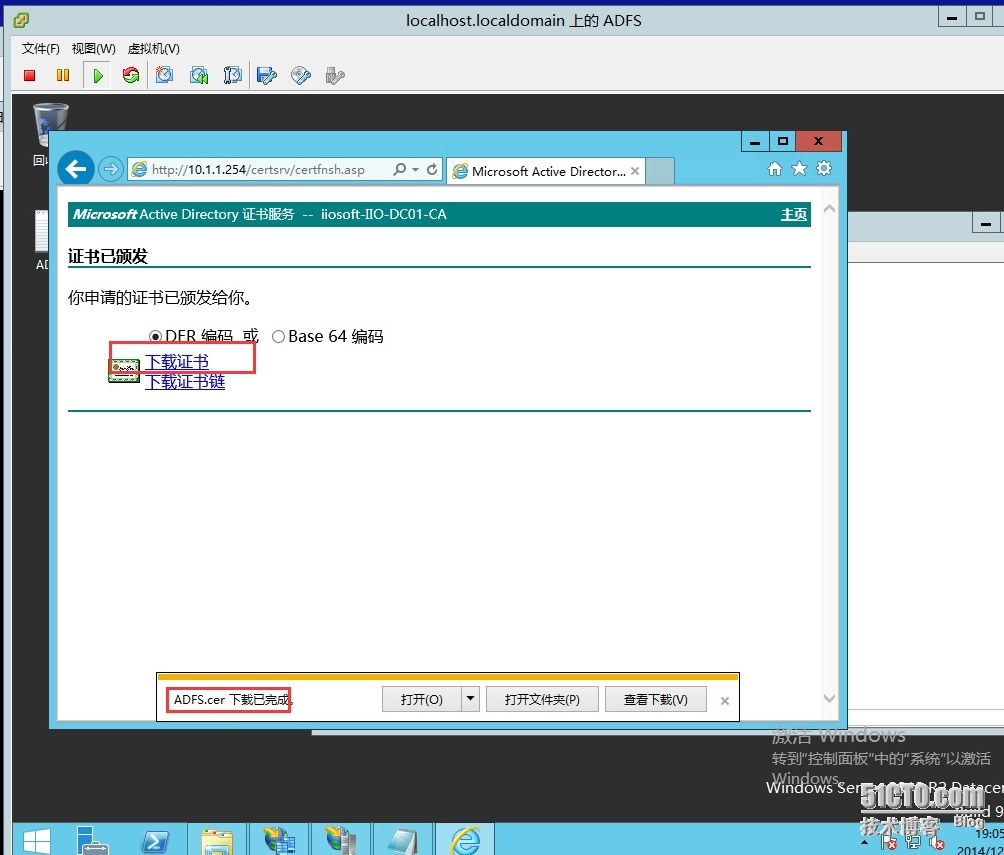
Task: Open IE Tools gear icon
Action: [x=824, y=168]
